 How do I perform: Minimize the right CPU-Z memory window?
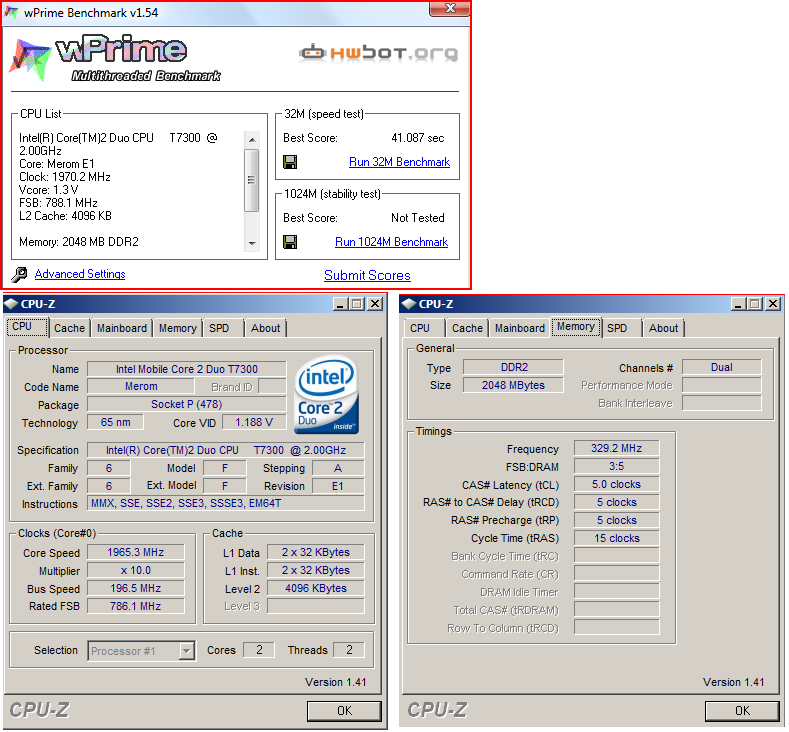(x=739, y=304)
